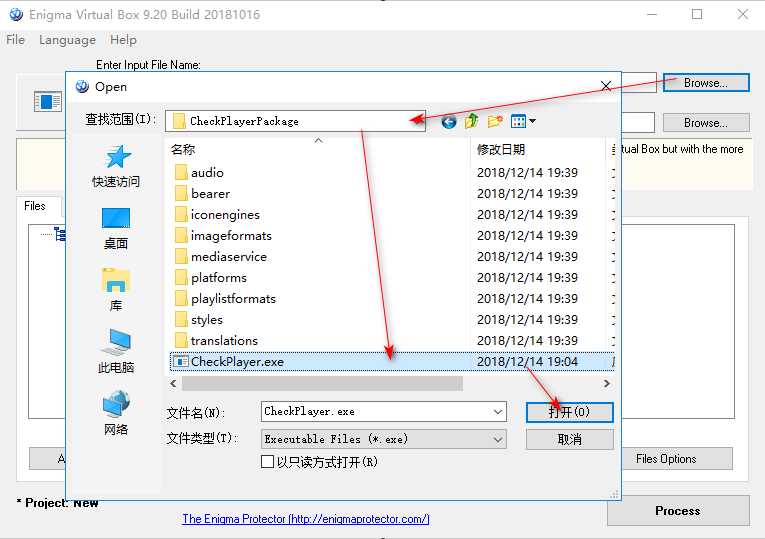
Task: Select the mediaservice folder
Action: [x=221, y=257]
